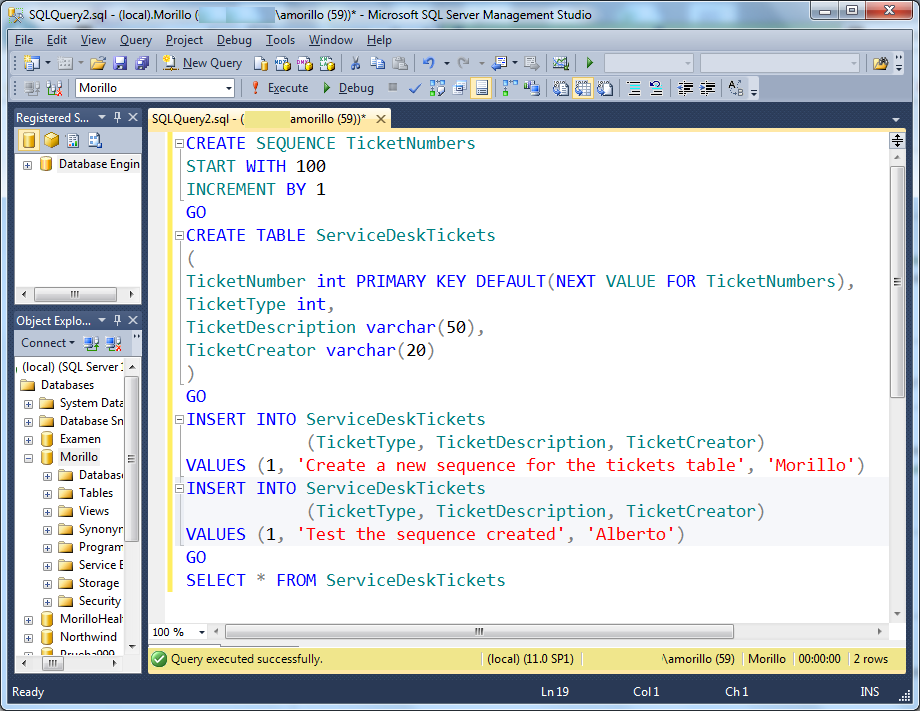Click the New Query button
This screenshot has width=920, height=711.
pyautogui.click(x=202, y=63)
